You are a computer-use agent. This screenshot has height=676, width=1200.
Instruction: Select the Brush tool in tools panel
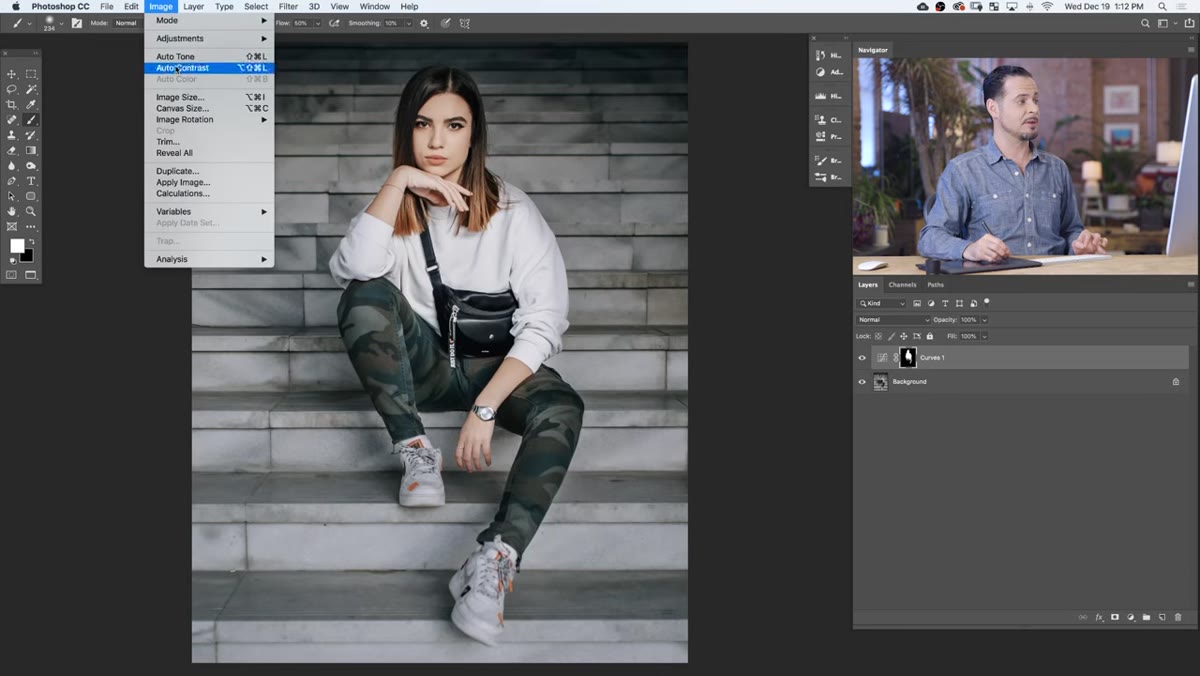31,120
